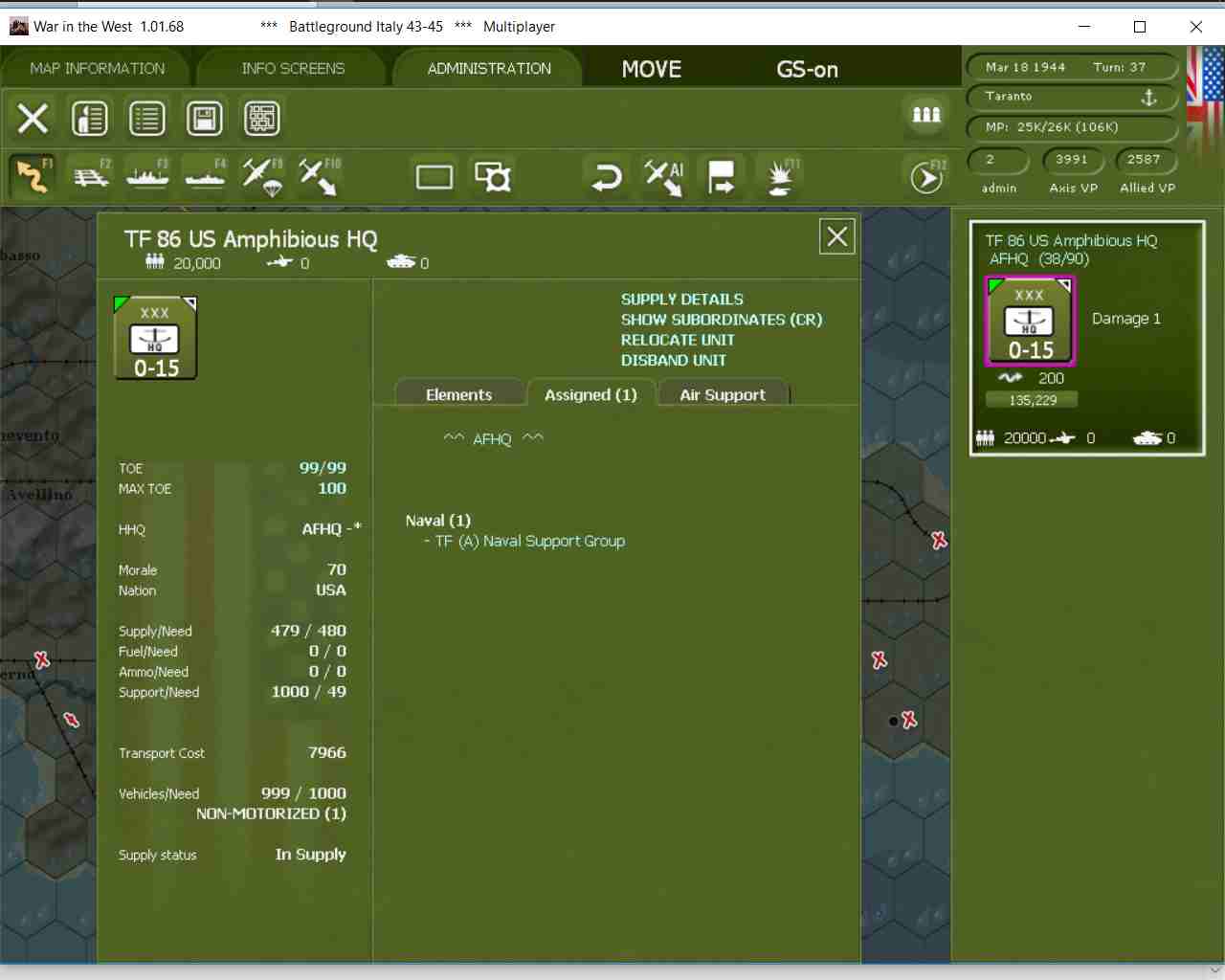Click the Allied VP value 2587
Image resolution: width=1225 pixels, height=980 pixels.
[1144, 160]
